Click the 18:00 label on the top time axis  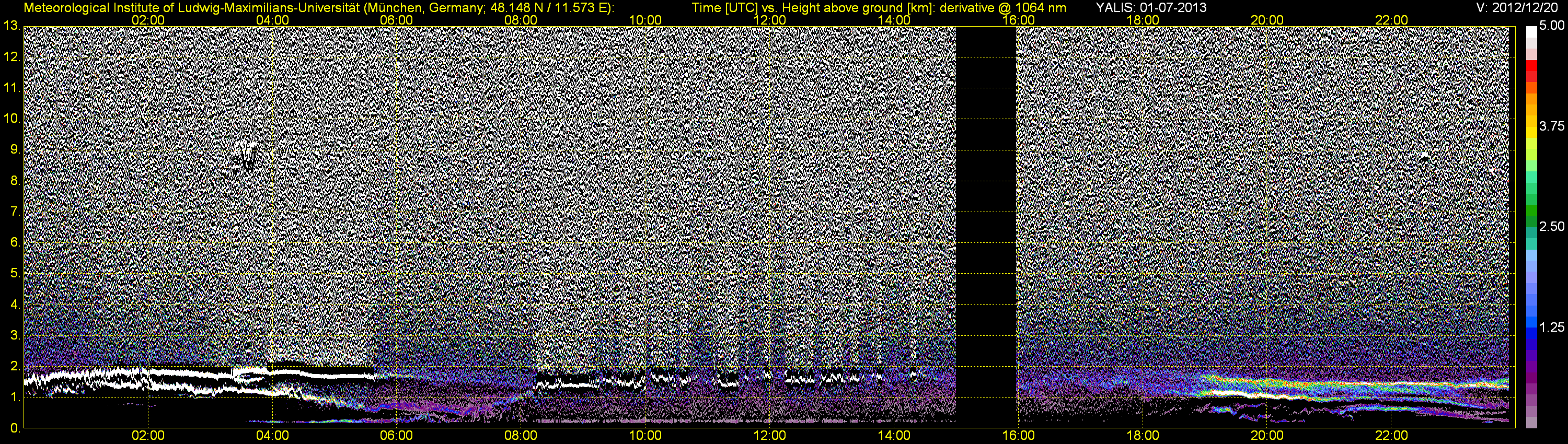tap(1143, 20)
